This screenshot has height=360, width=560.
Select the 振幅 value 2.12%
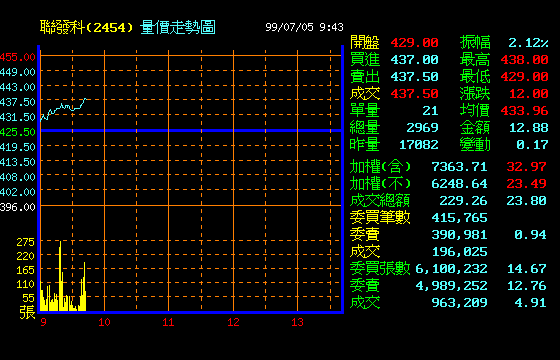click(528, 43)
